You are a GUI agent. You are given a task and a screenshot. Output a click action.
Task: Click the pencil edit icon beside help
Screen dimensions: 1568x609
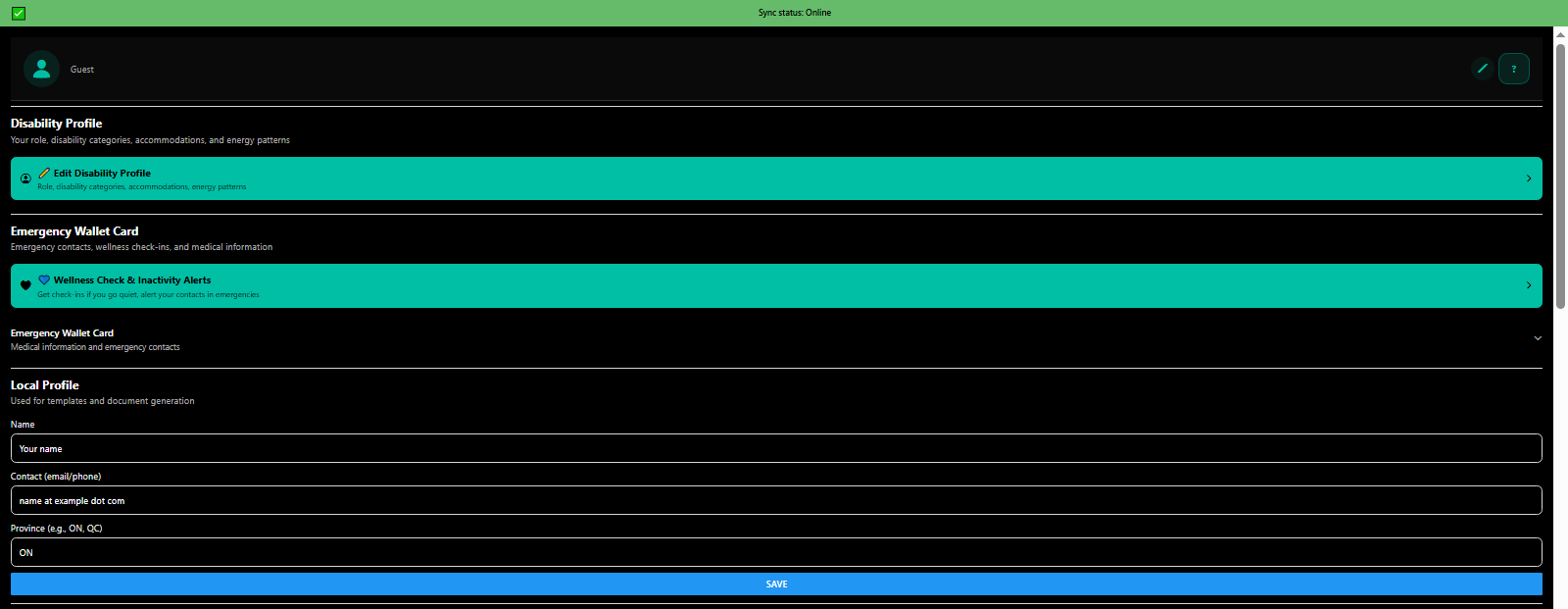click(x=1482, y=69)
